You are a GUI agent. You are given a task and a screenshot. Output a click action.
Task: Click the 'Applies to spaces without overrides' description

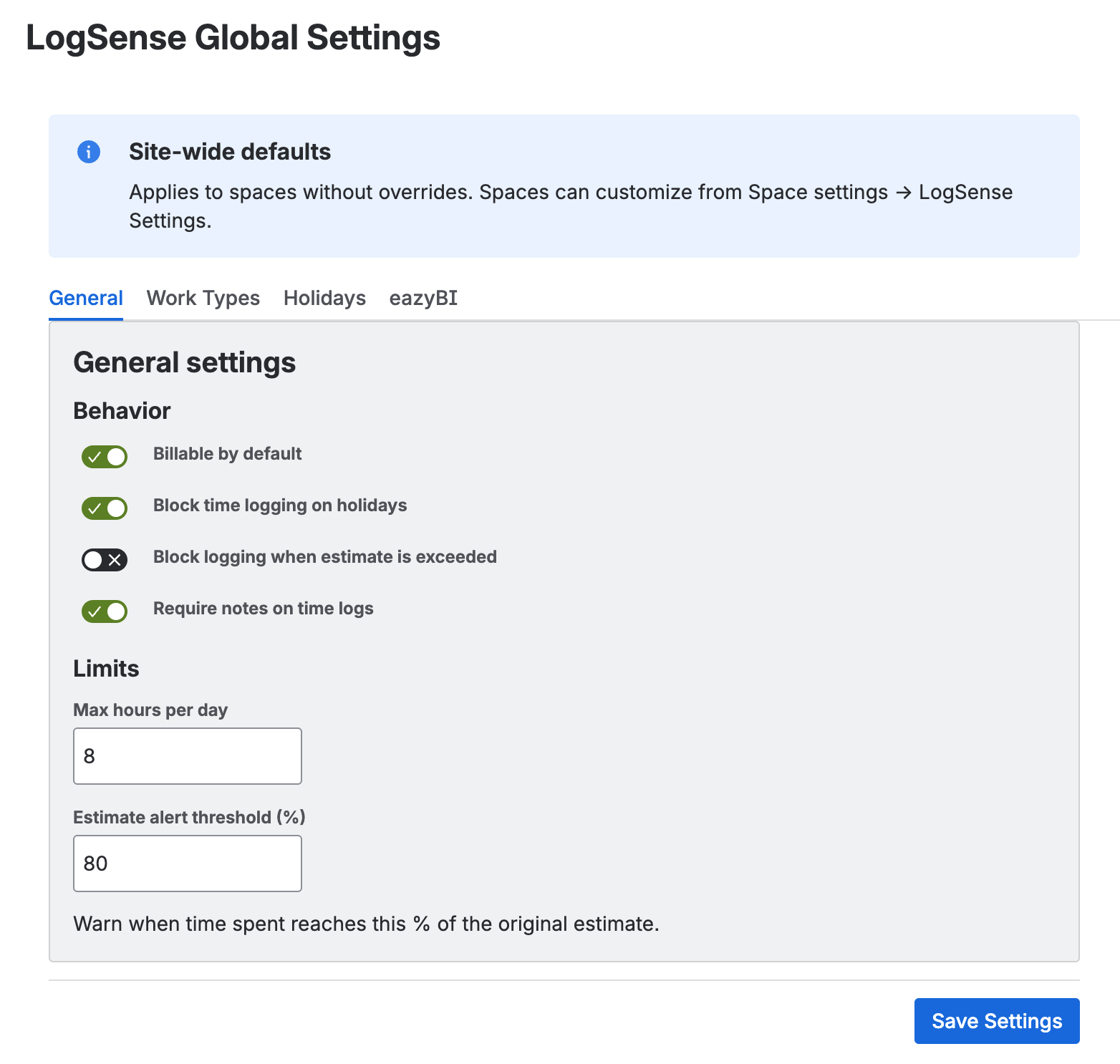571,206
